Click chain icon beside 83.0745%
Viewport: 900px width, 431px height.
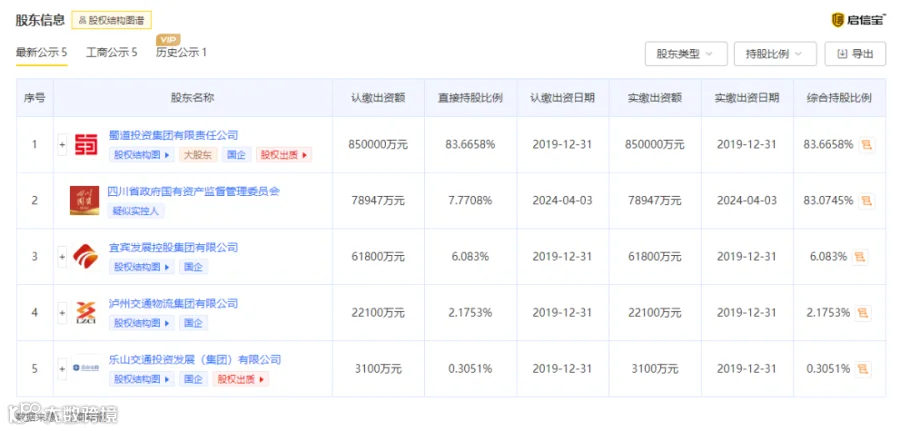(x=867, y=201)
